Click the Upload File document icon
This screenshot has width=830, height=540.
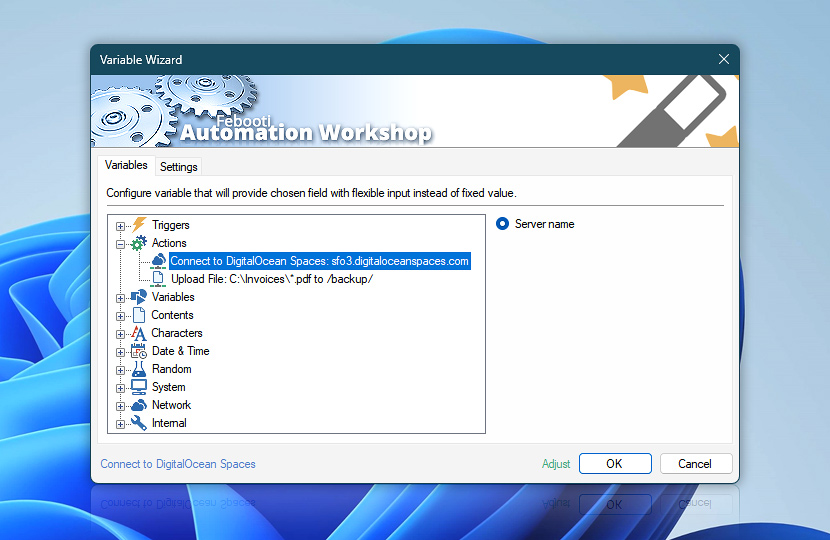[x=158, y=278]
